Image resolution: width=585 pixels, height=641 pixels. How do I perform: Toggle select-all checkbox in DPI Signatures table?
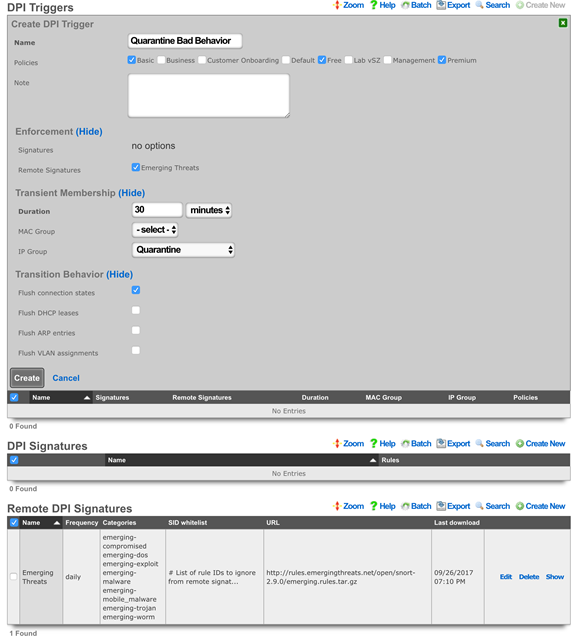(x=14, y=460)
